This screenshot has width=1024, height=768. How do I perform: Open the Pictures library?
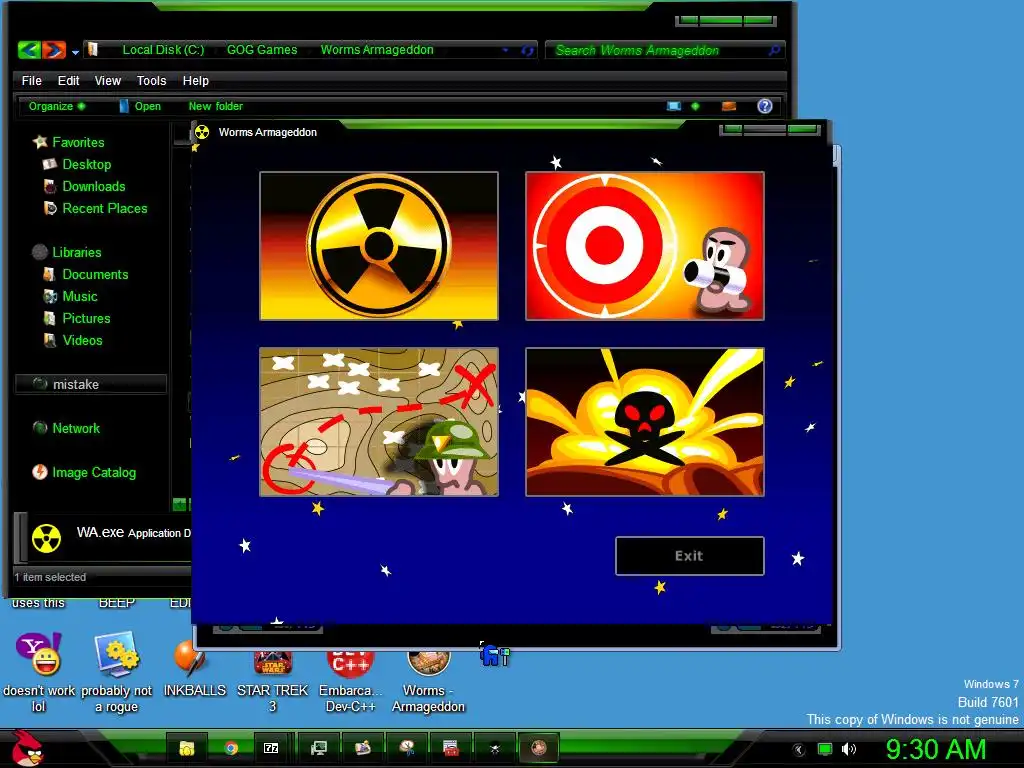(x=76, y=318)
